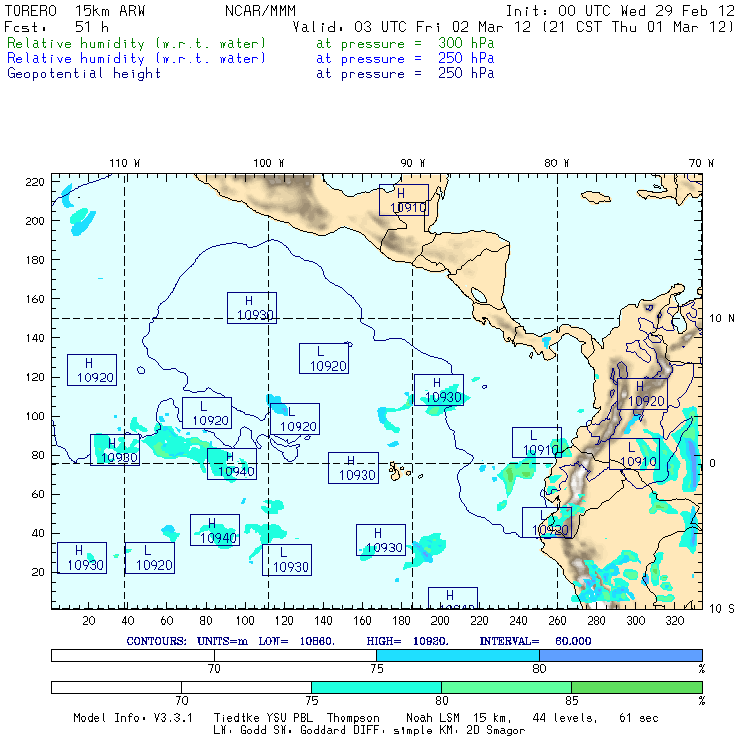Click the 'YSU PBL' scheme label

click(289, 718)
